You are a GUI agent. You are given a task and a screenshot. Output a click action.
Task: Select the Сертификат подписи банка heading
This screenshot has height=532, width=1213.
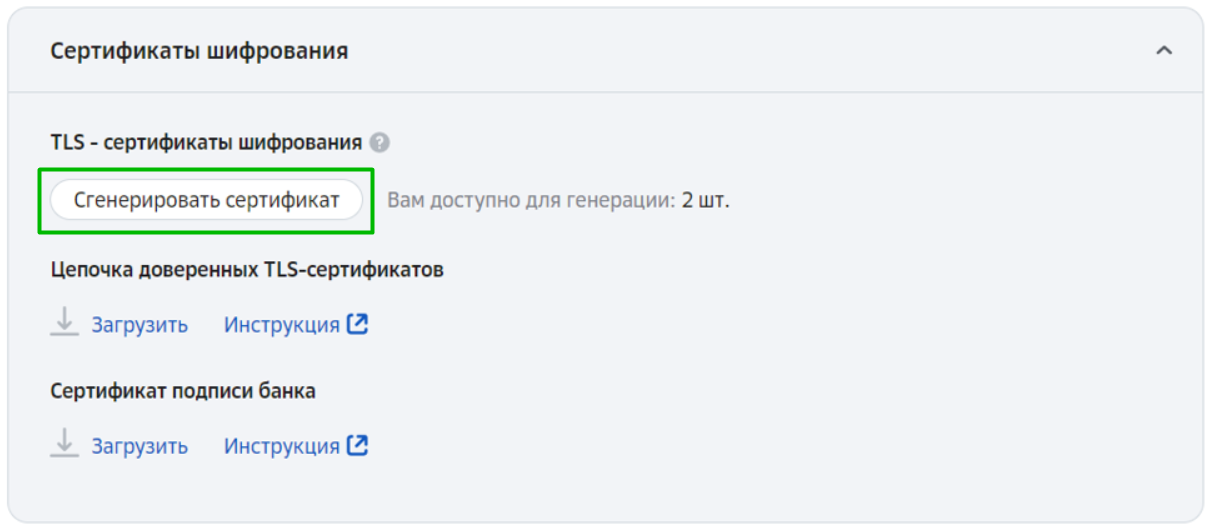coord(183,391)
